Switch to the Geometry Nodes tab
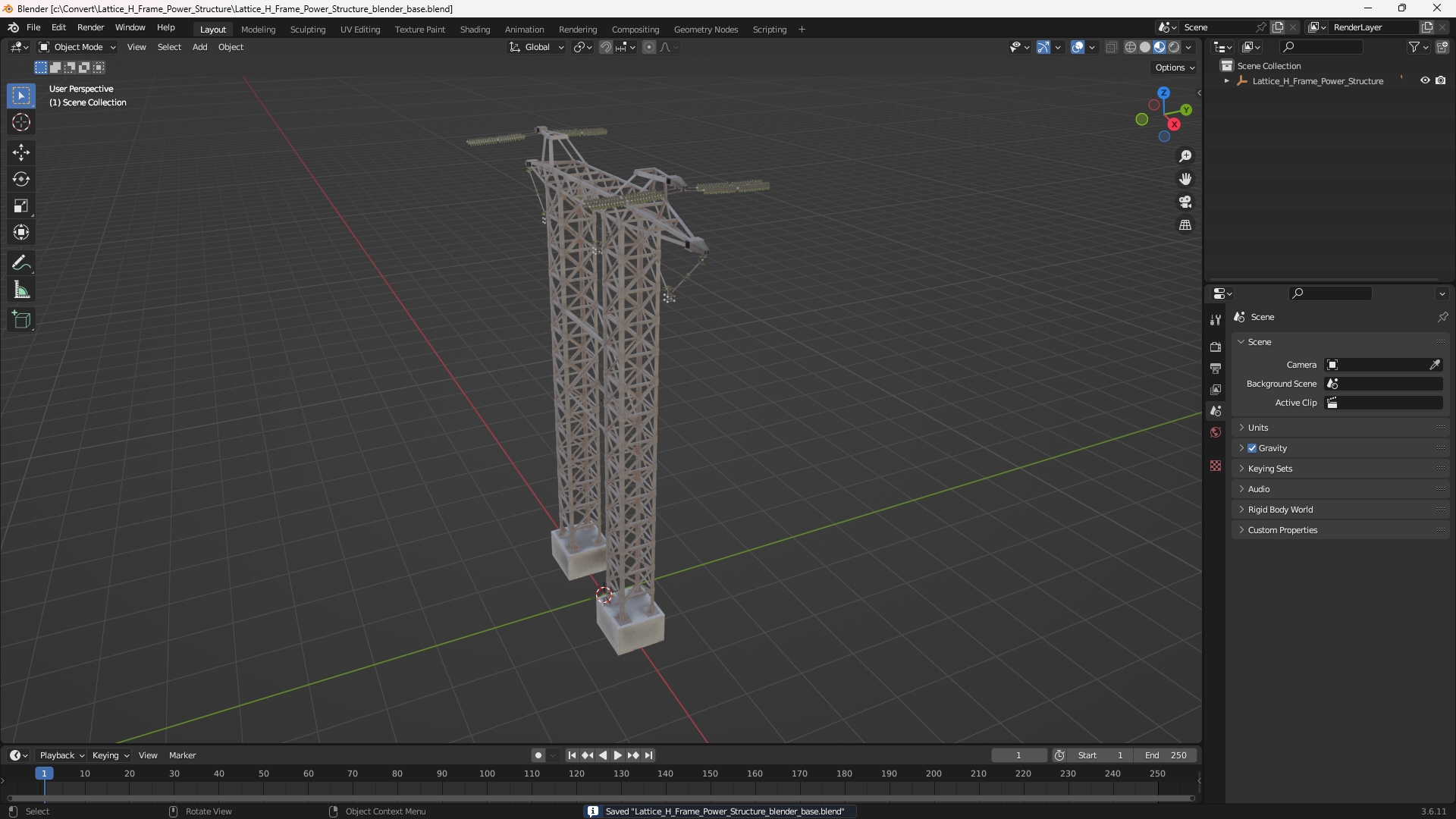1456x819 pixels. [705, 30]
